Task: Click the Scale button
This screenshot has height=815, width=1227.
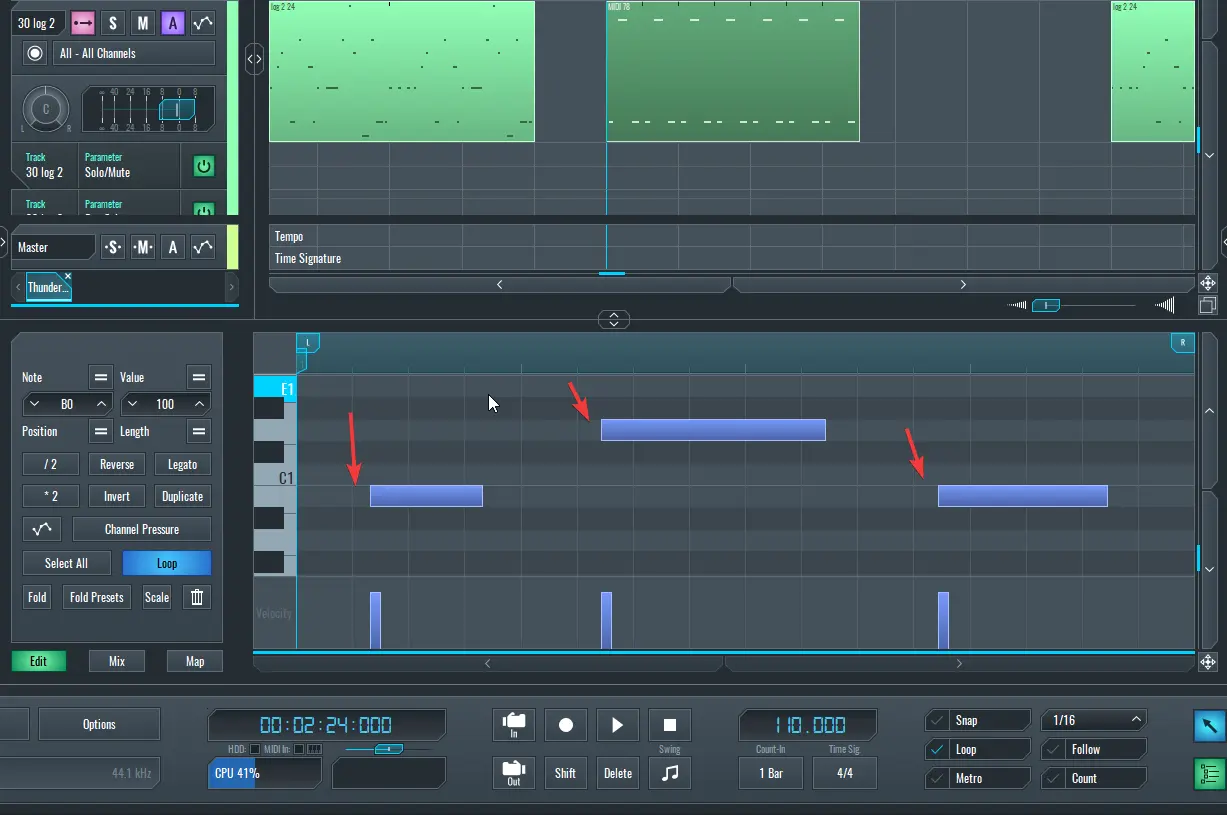Action: click(x=157, y=597)
